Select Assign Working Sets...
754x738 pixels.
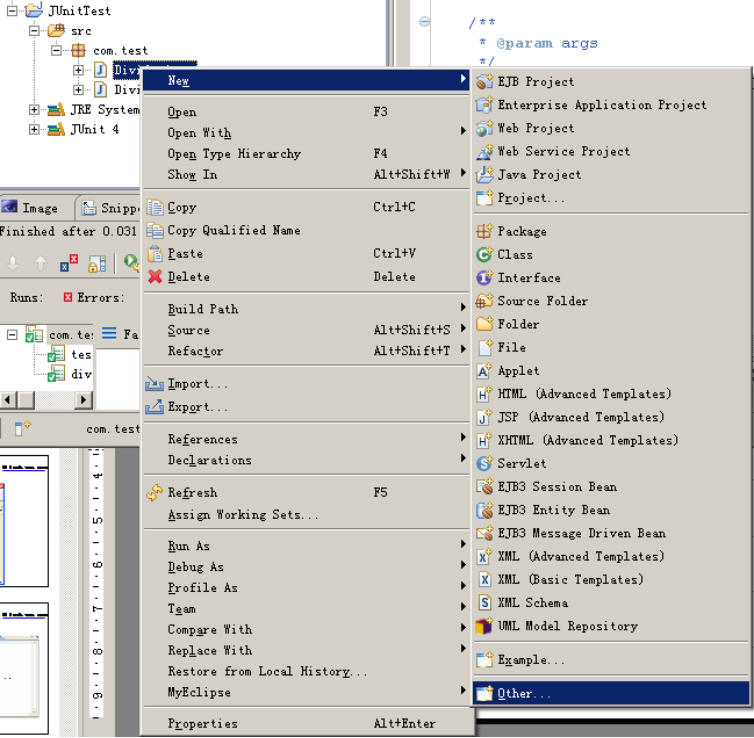306,514
